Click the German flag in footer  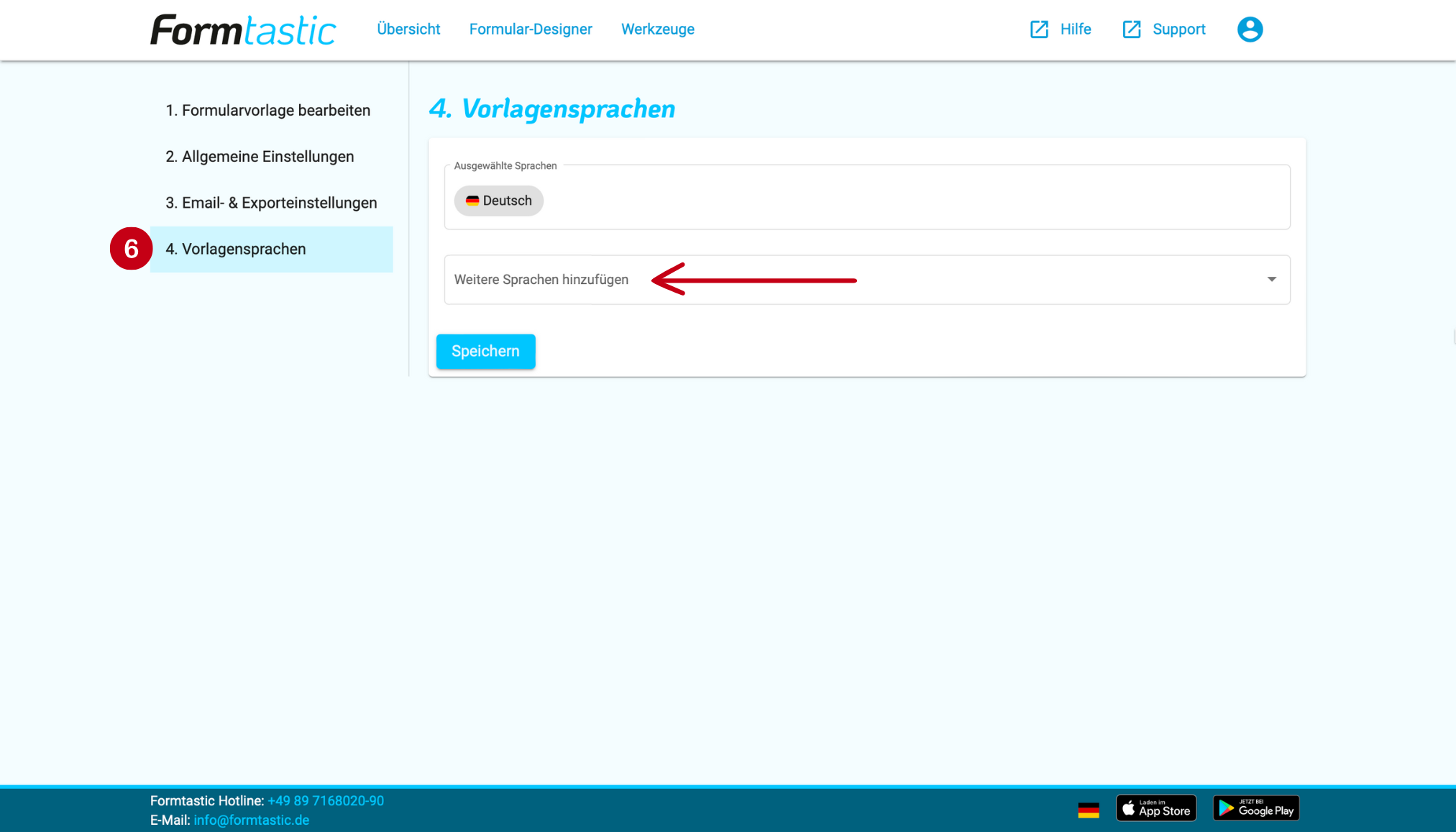pyautogui.click(x=1089, y=810)
